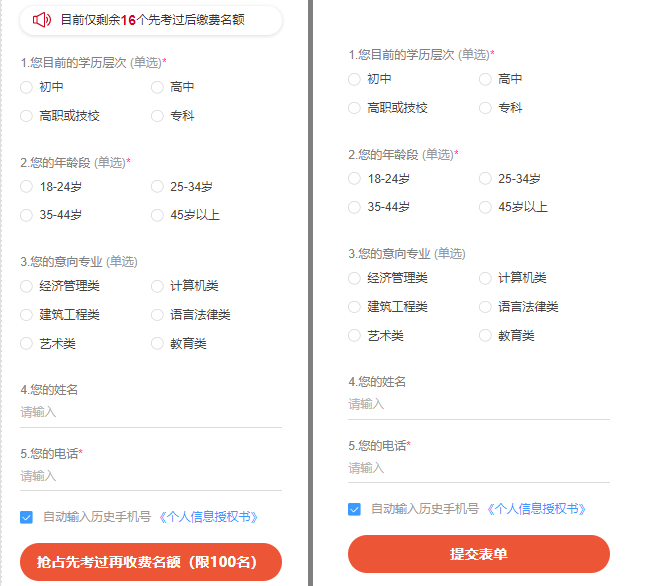Viewport: 652px width, 586px height.
Task: Select 语言法律类 in the right form
Action: [x=485, y=307]
